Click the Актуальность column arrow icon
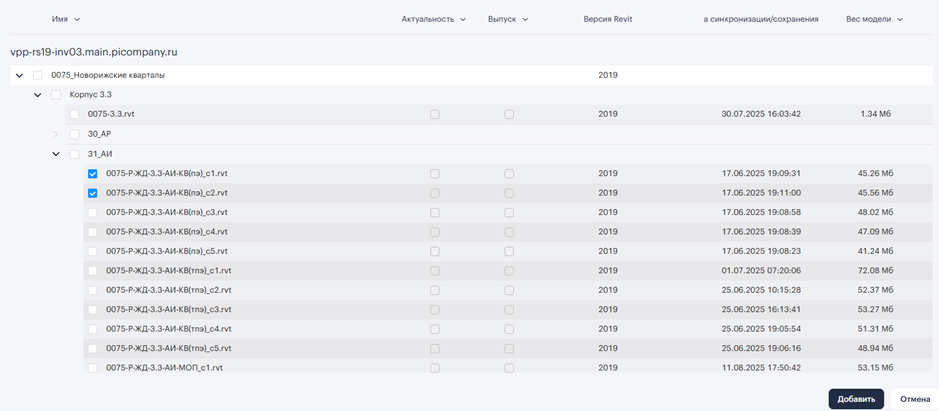This screenshot has width=939, height=411. point(463,19)
